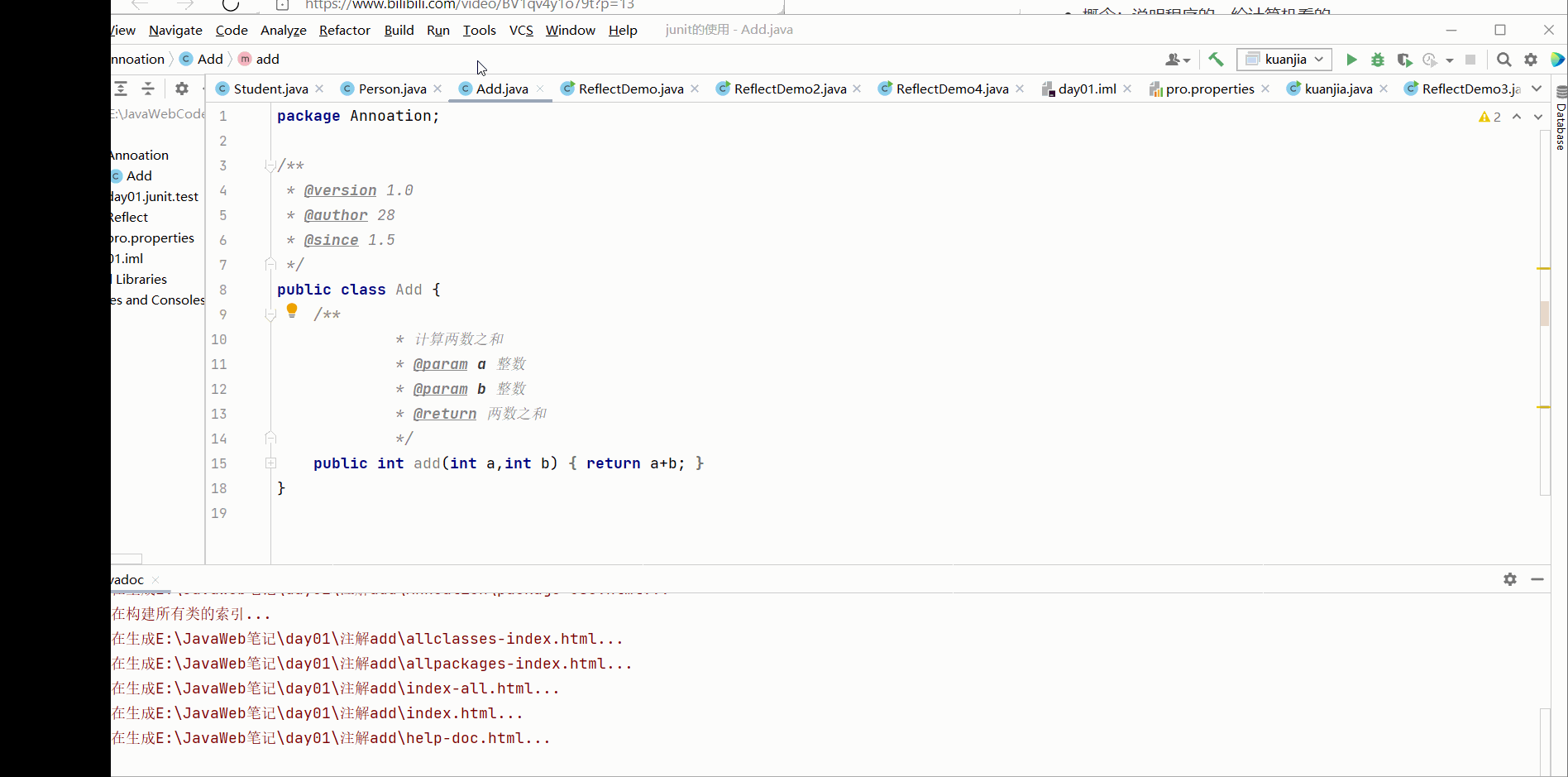Image resolution: width=1568 pixels, height=777 pixels.
Task: Open the Window menu
Action: tap(571, 30)
